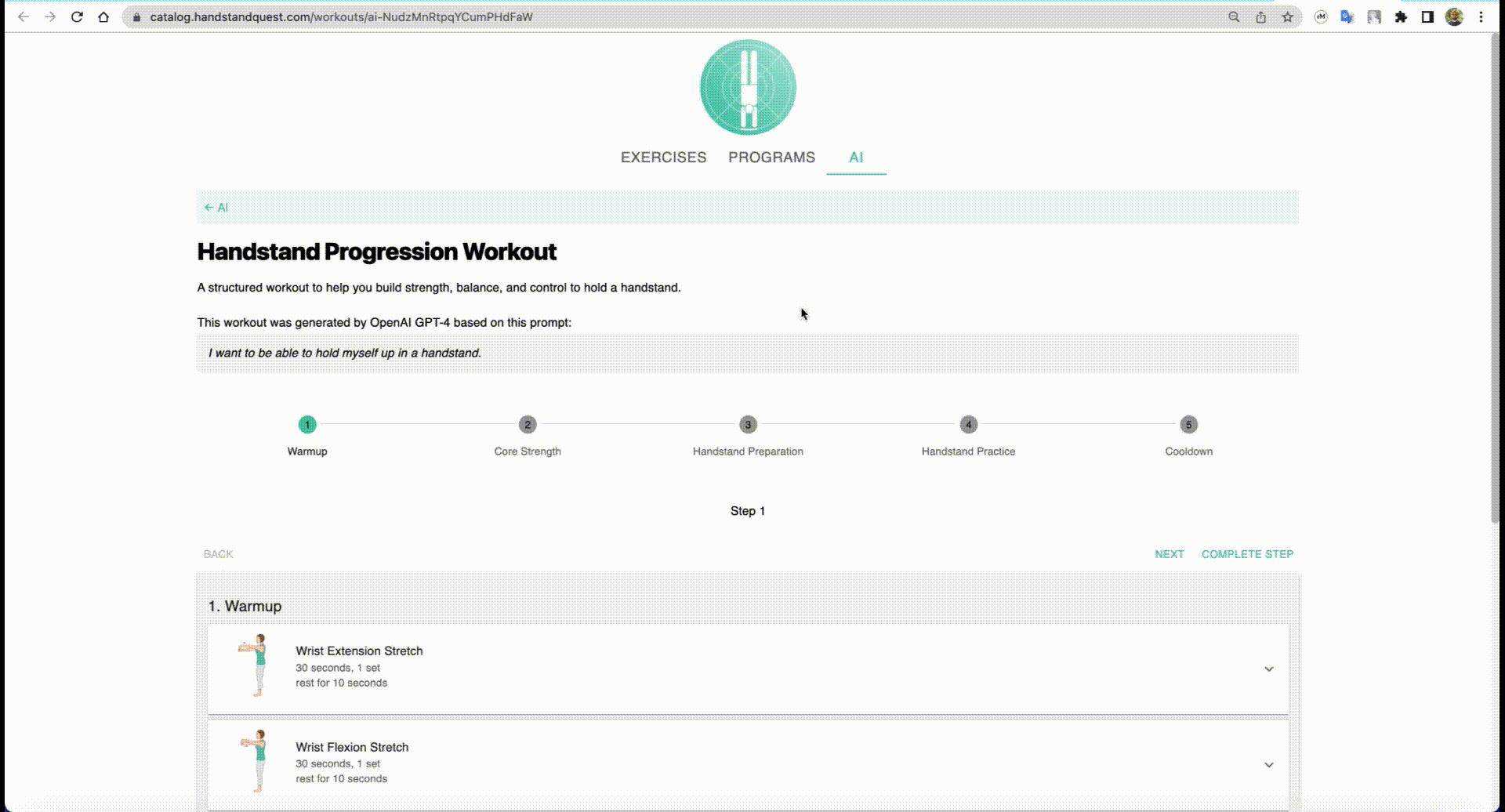Open Chrome three-dot menu

tap(1481, 16)
